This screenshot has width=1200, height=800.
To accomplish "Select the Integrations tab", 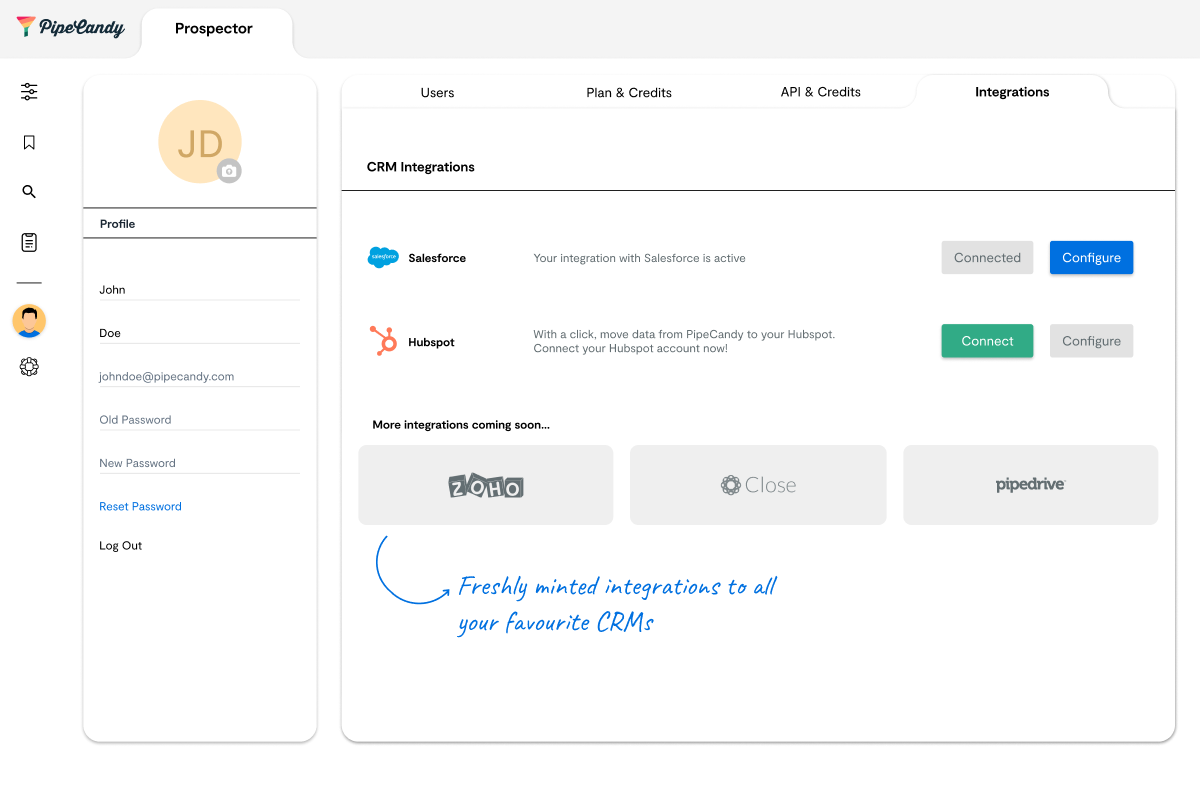I will click(x=1012, y=92).
